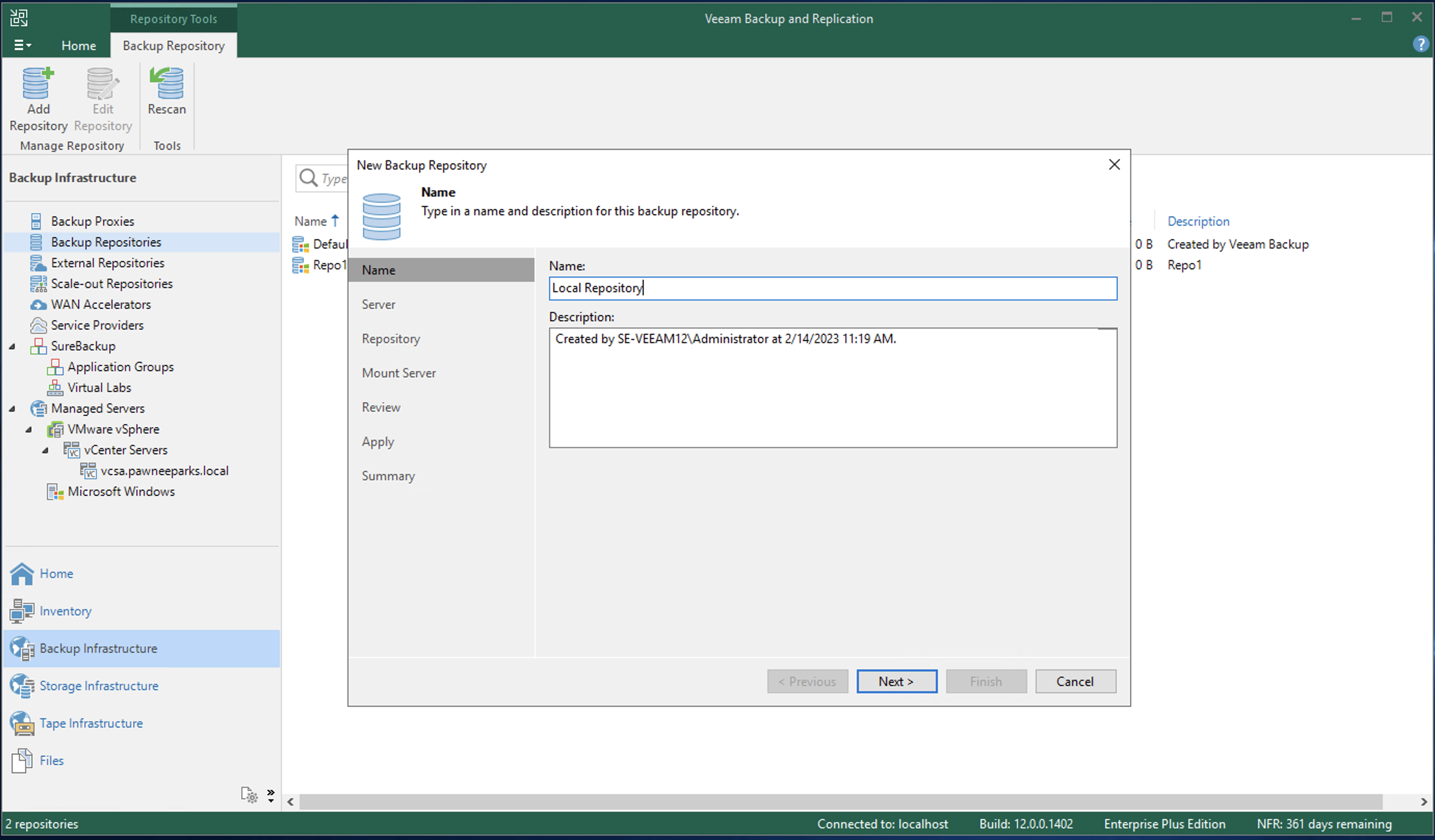The width and height of the screenshot is (1435, 840).
Task: Select vcsa.pawneeparks.local server
Action: pos(165,470)
